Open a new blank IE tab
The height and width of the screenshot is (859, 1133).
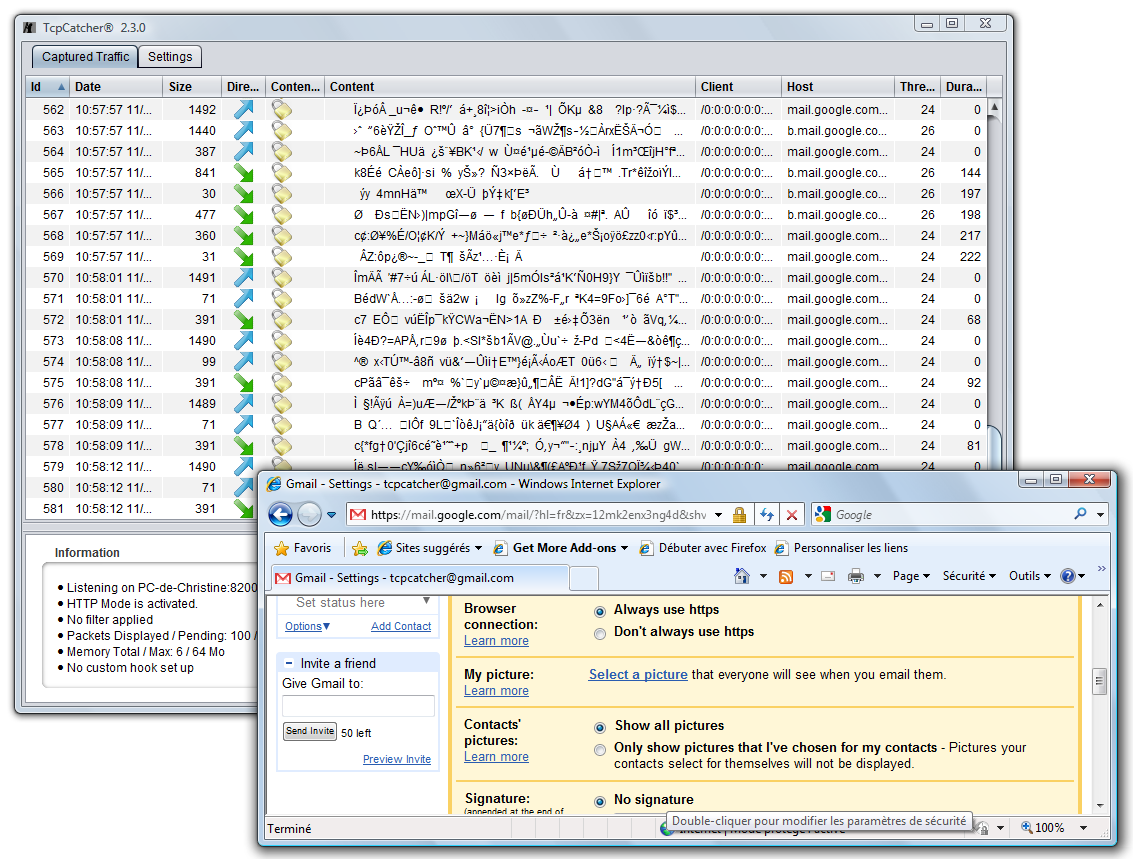point(584,578)
